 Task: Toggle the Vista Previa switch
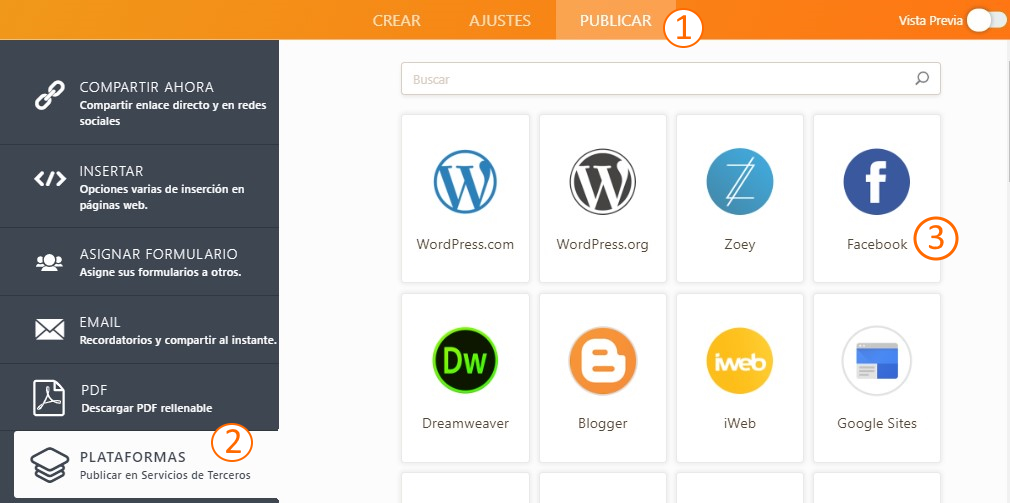click(x=985, y=20)
